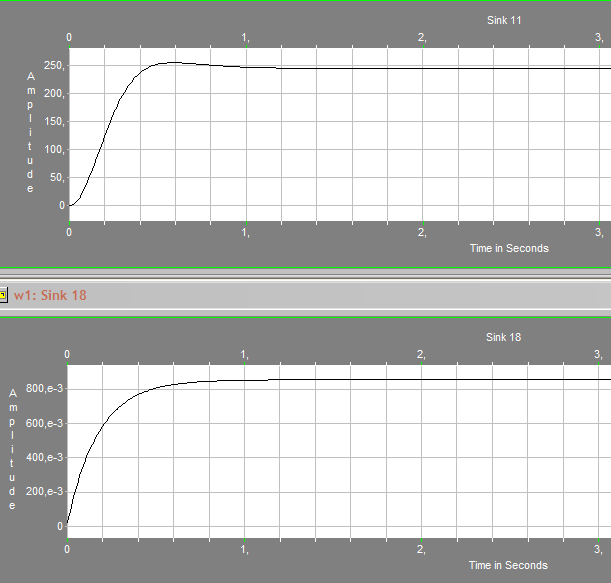Click the window icon beside w1: Sink 18
Viewport: 611px width, 583px height.
[x=3, y=295]
